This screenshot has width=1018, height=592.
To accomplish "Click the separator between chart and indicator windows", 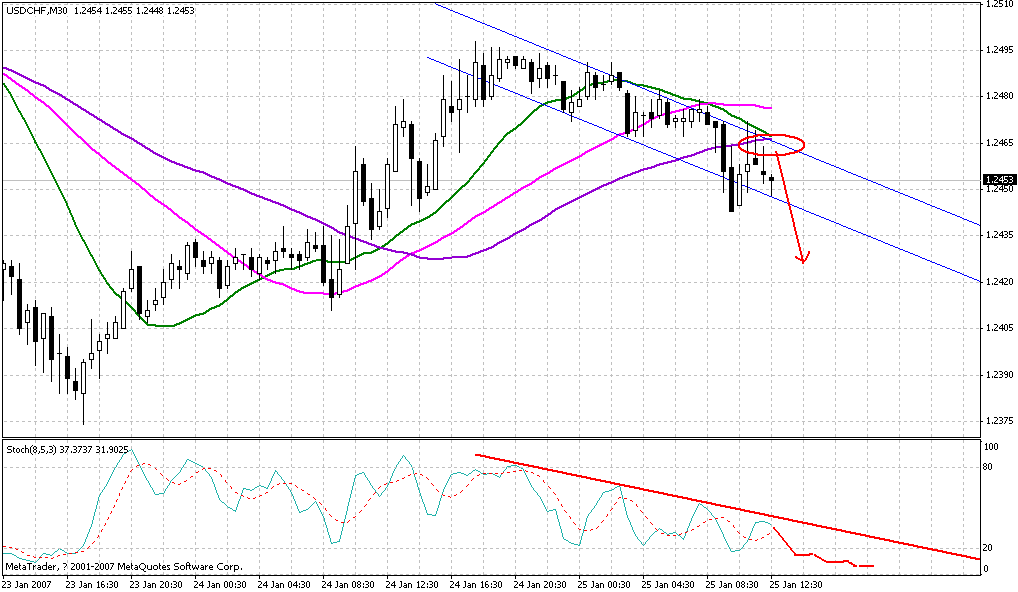I will tap(500, 437).
